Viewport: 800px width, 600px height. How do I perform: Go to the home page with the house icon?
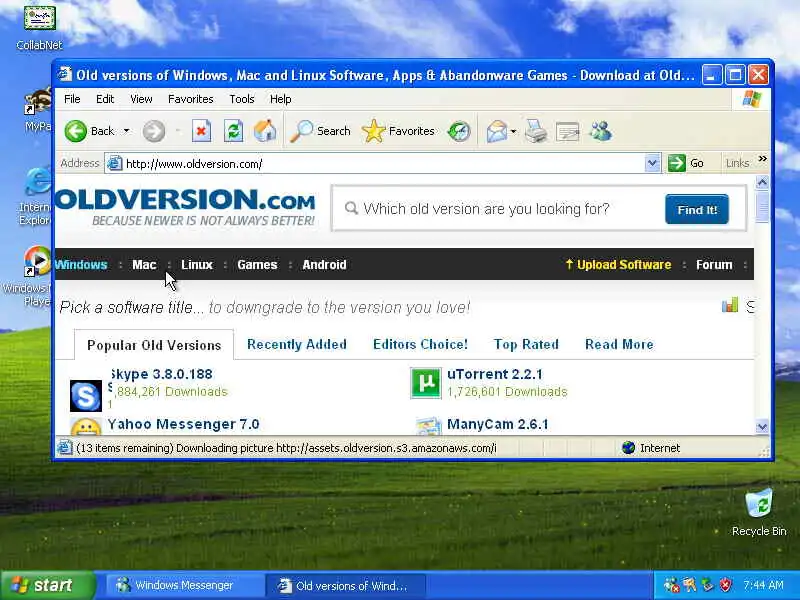[265, 131]
